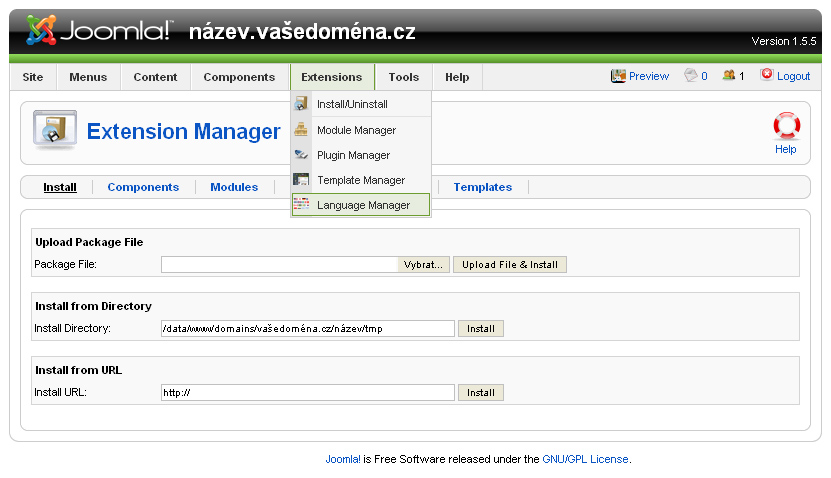
Task: Click the Logout link
Action: click(x=793, y=76)
